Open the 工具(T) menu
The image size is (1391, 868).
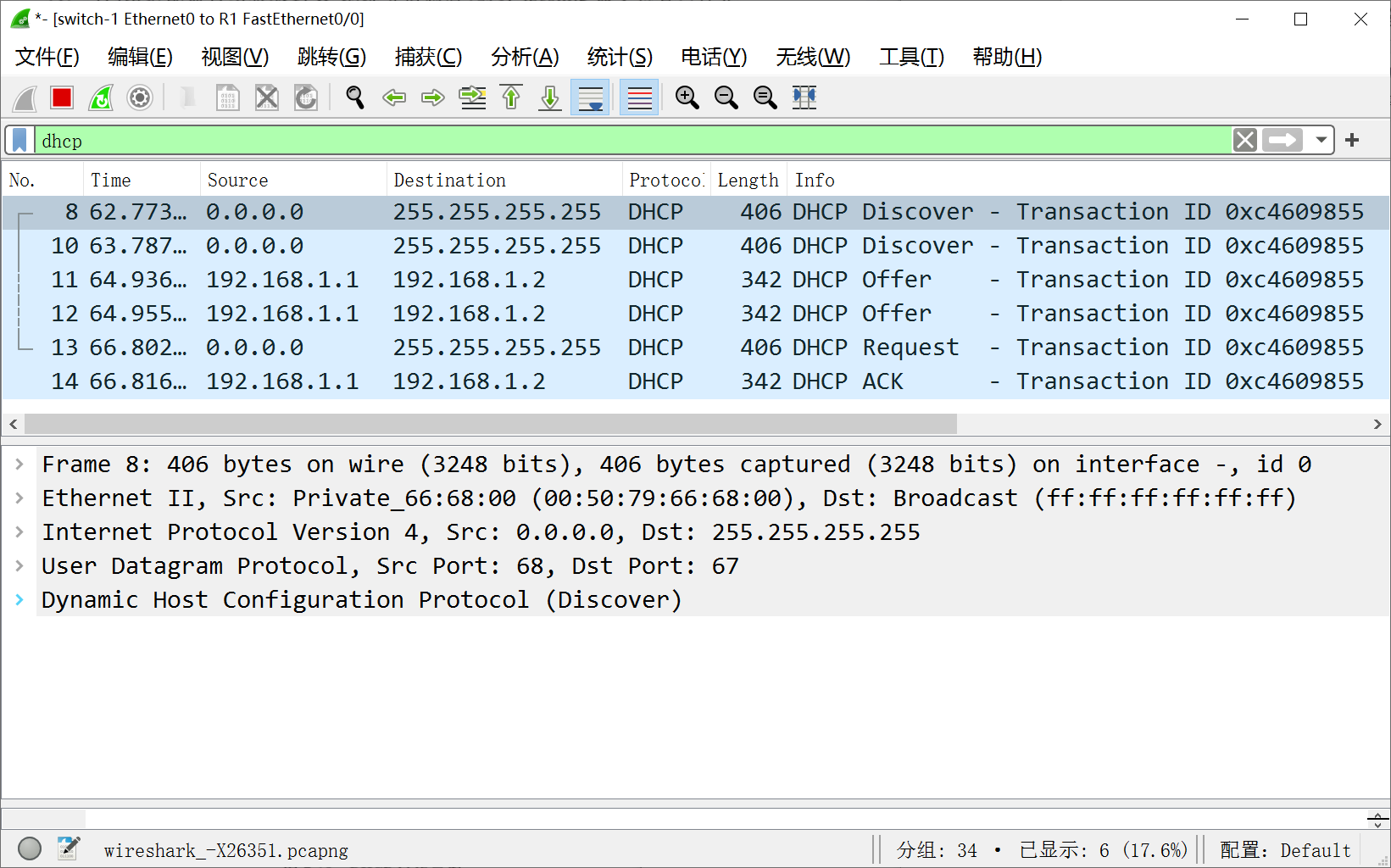coord(911,57)
